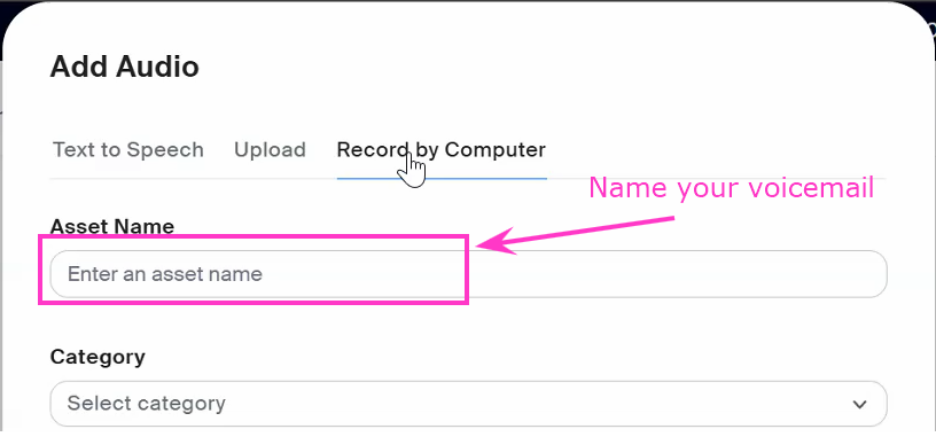Click blue underline beneath Record by Computer
Image resolution: width=936 pixels, height=432 pixels.
(442, 178)
